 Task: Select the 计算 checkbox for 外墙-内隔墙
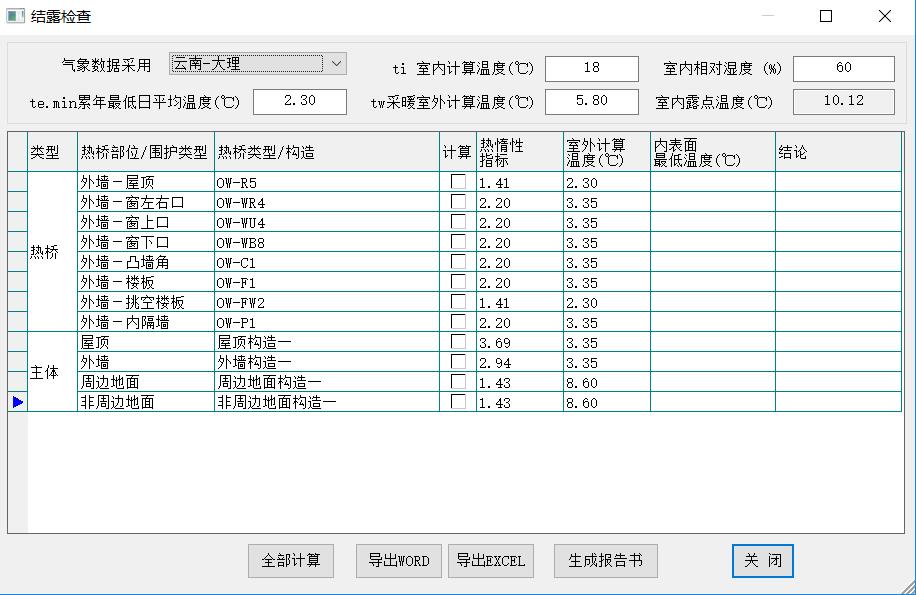pos(458,322)
